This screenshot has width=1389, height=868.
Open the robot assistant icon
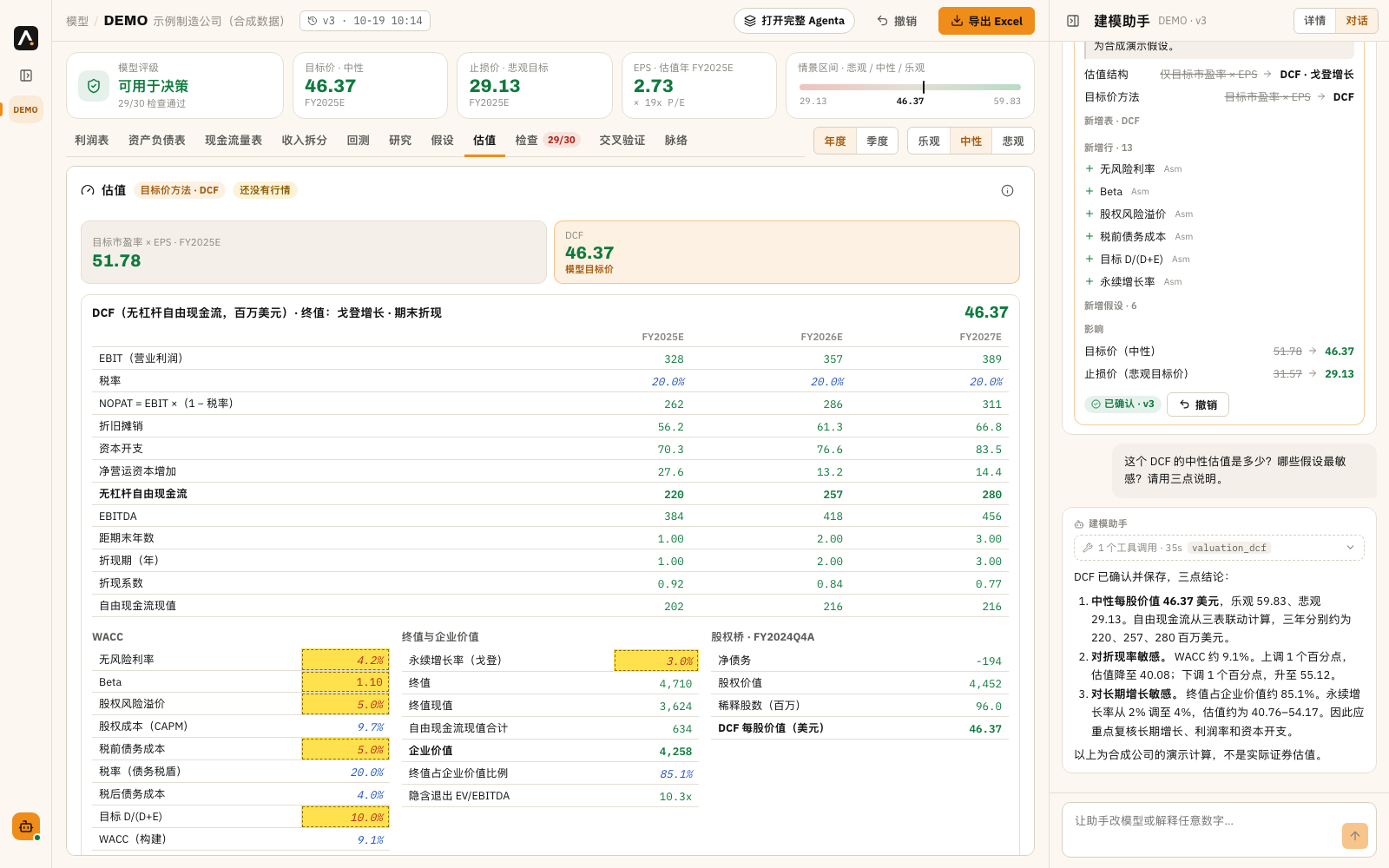[x=26, y=826]
